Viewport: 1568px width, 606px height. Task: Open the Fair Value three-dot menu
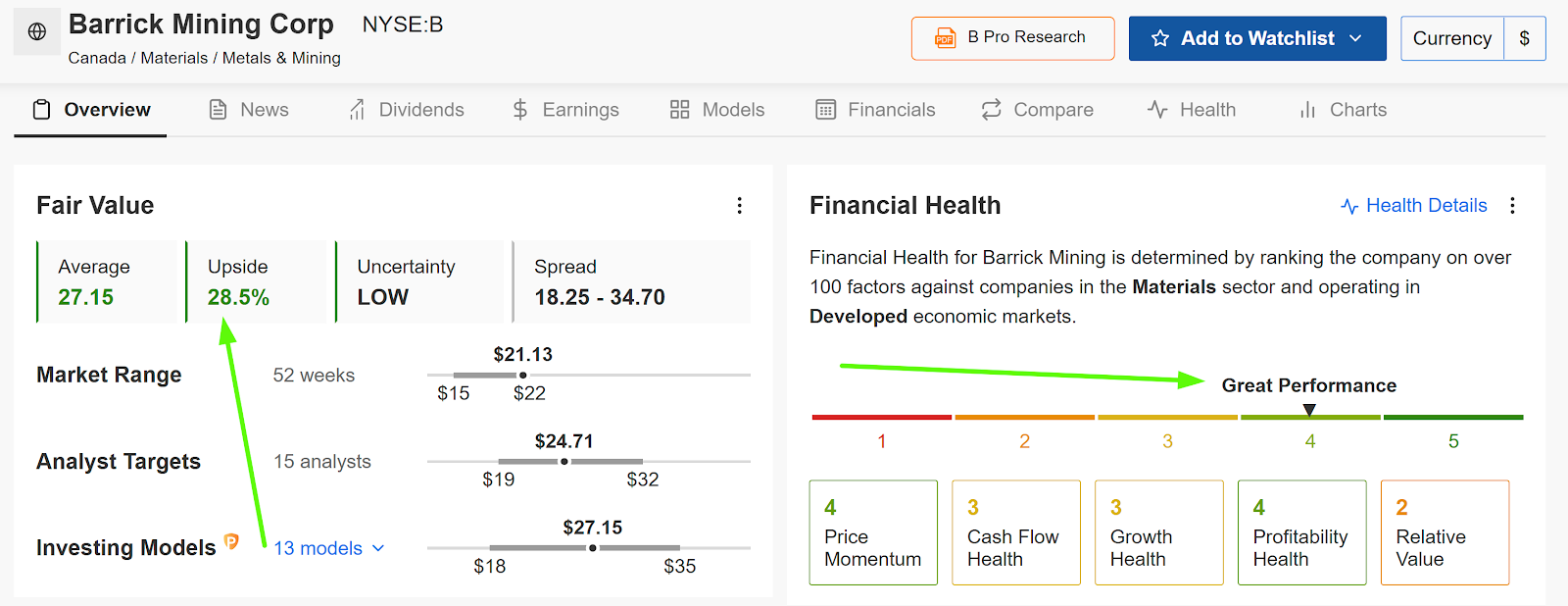(x=740, y=205)
